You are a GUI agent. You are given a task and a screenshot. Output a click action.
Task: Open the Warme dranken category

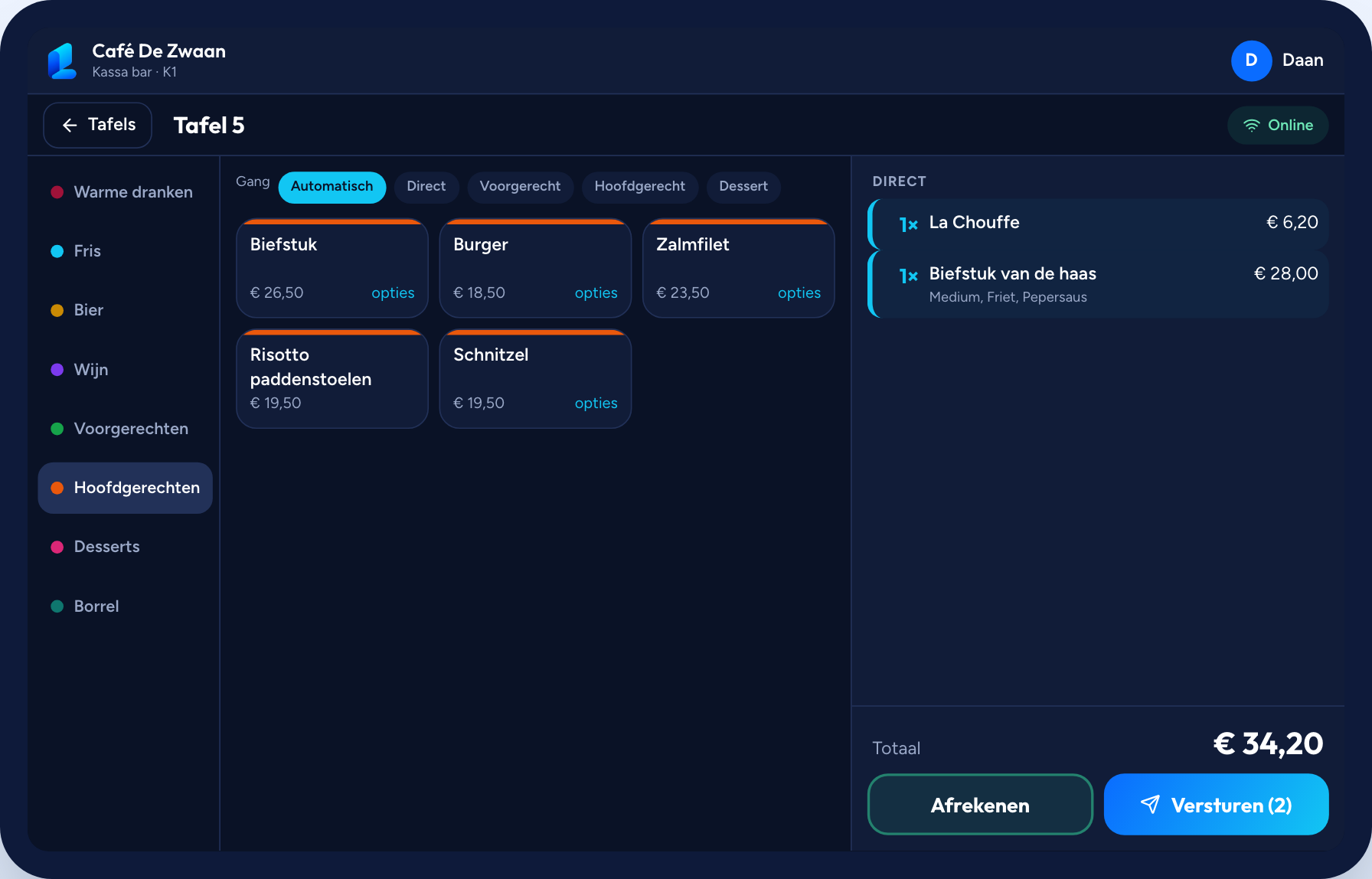point(125,192)
